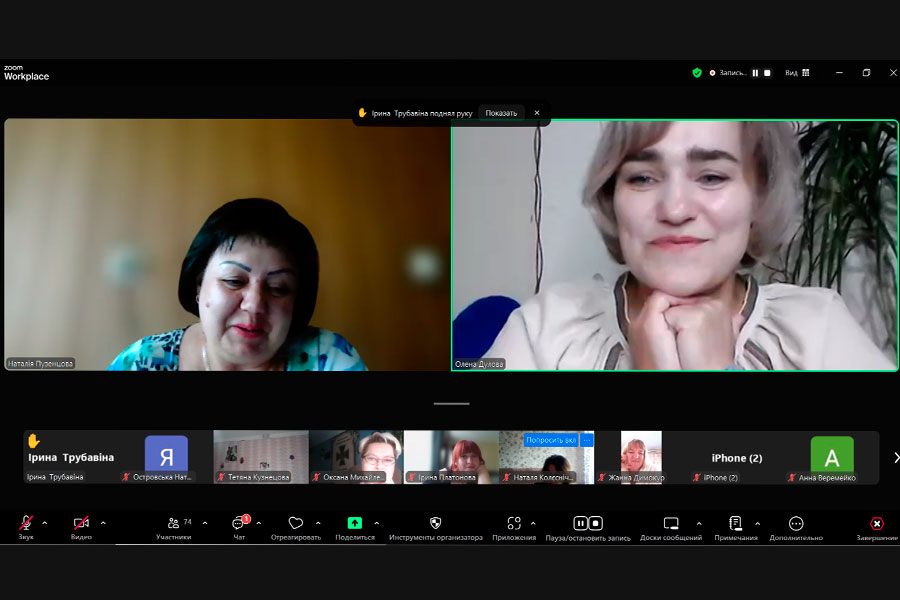Click the green encryption shield icon
Screen dimensions: 900x600
click(x=697, y=73)
